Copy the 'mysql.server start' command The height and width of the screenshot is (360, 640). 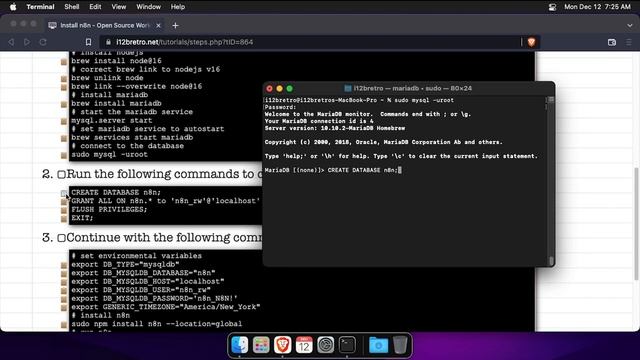coord(64,121)
